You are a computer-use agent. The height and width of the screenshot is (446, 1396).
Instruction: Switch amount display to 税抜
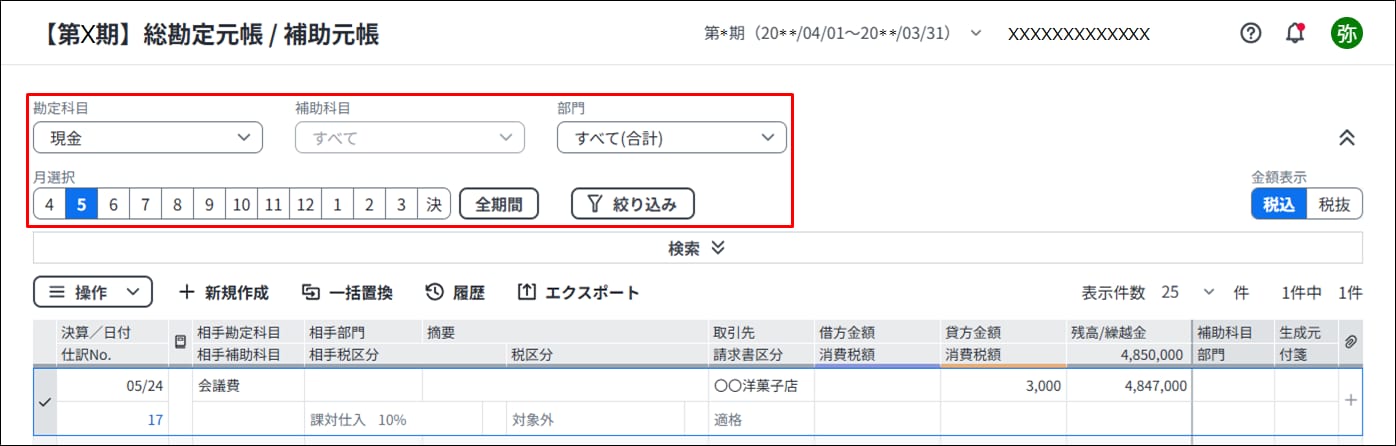1335,204
